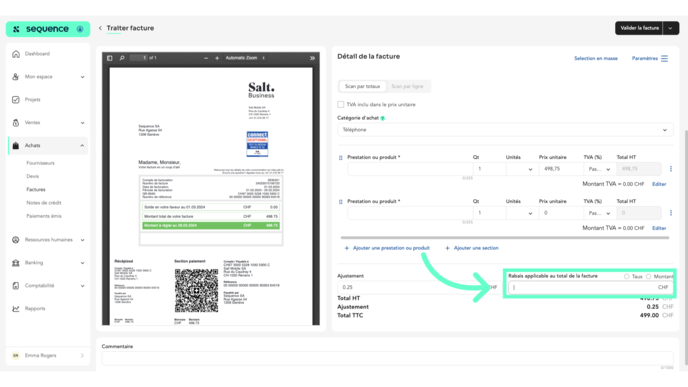Toggle the PDF viewer sidebar icon
Viewport: 688px width, 387px height.
point(110,58)
